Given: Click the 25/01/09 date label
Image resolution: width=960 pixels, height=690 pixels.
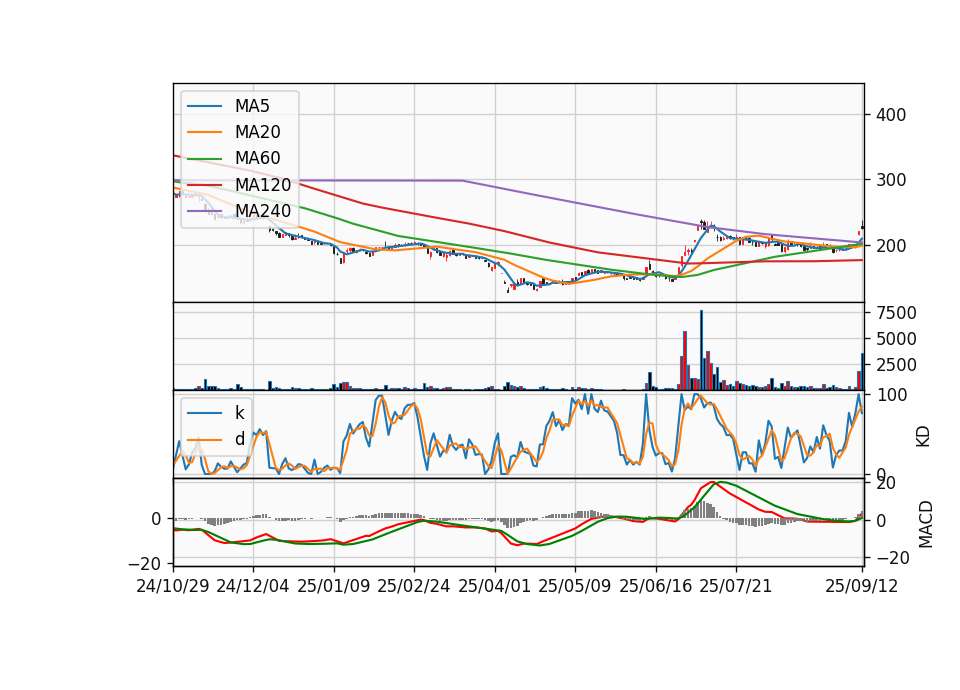Looking at the screenshot, I should [x=334, y=586].
